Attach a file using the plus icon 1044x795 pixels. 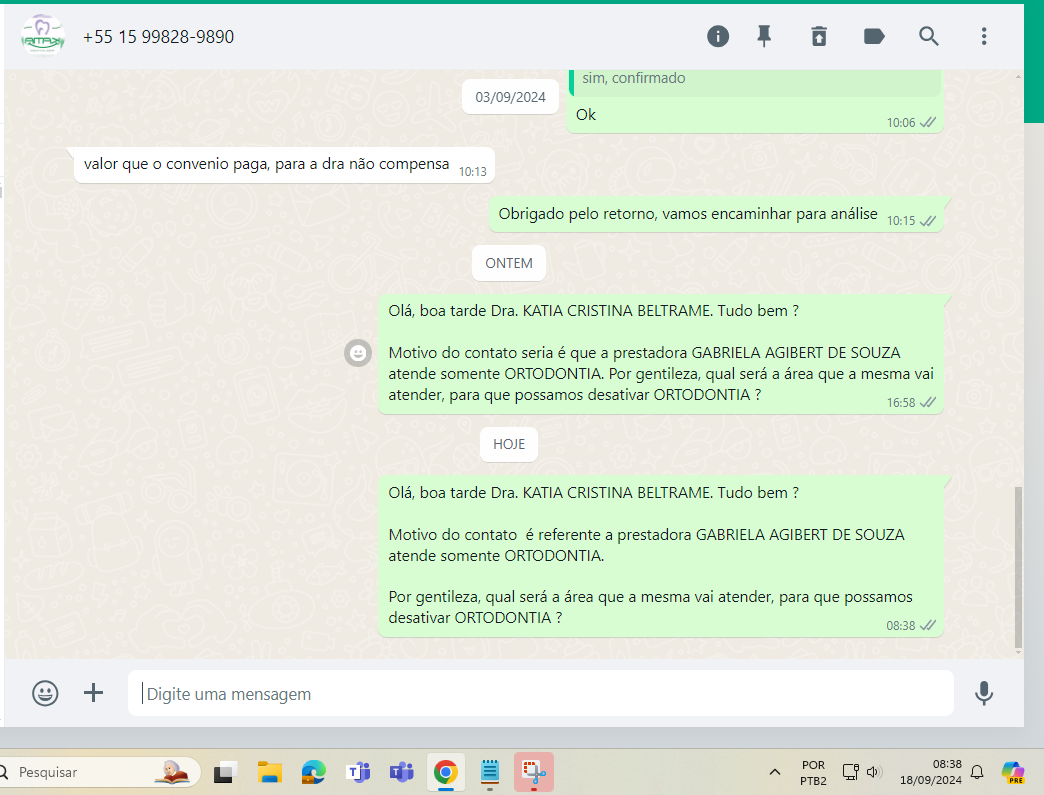pos(94,693)
